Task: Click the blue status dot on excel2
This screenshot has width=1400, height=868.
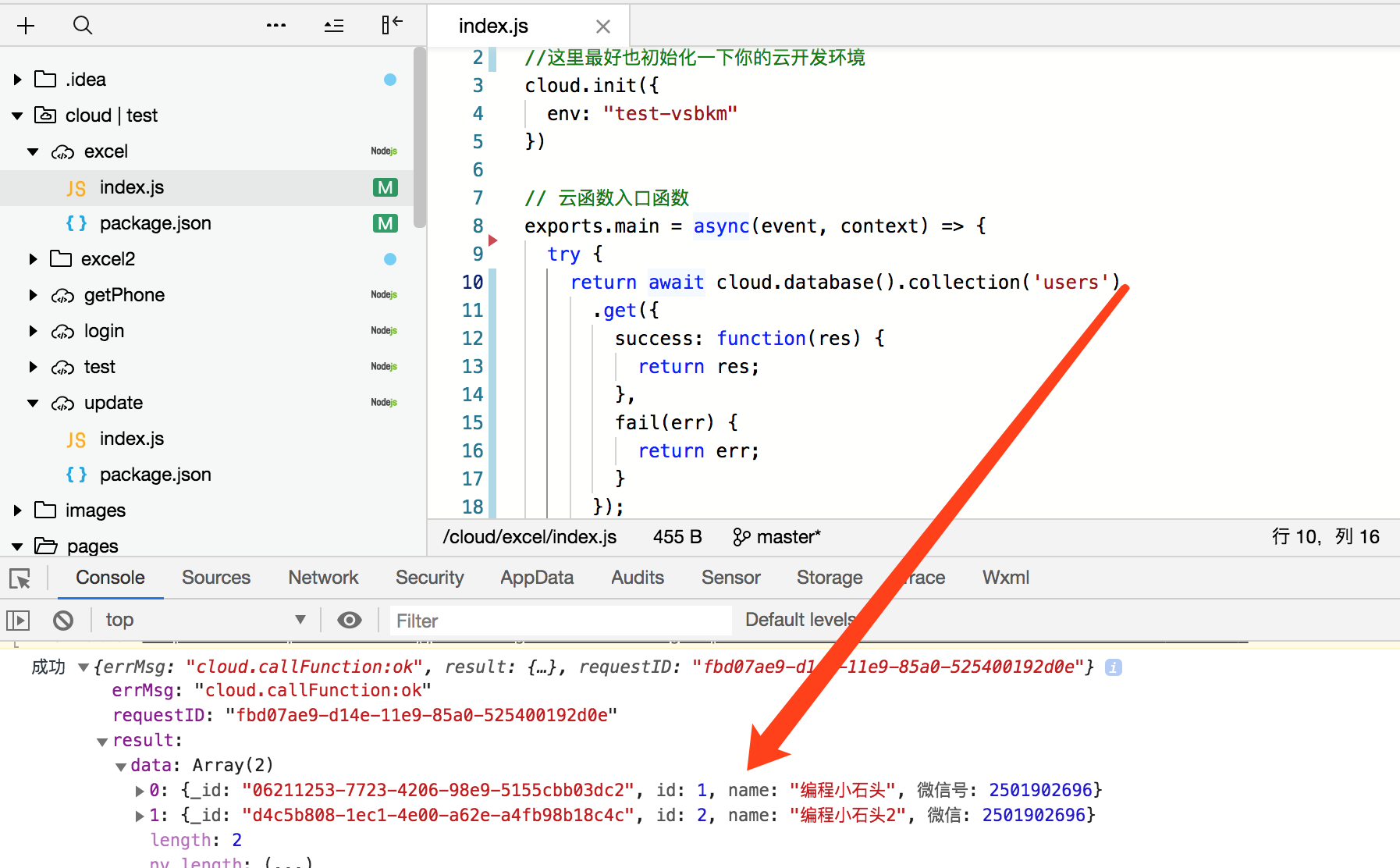Action: (390, 259)
